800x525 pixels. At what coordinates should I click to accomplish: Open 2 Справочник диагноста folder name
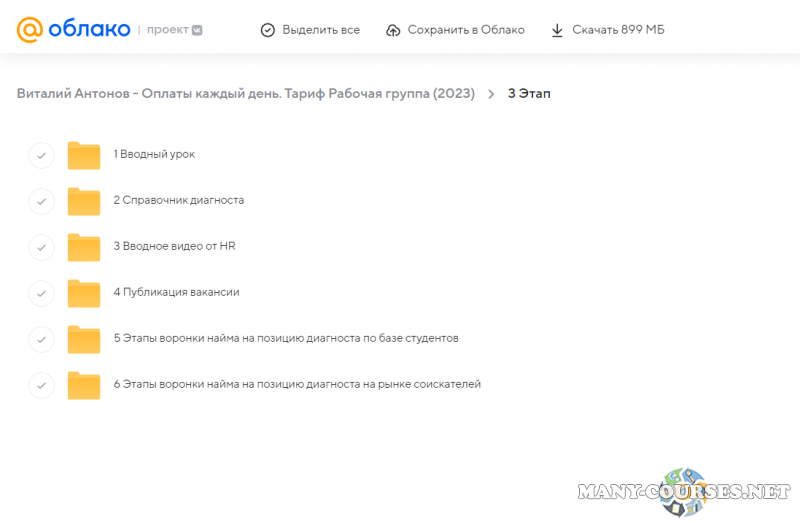coord(179,200)
